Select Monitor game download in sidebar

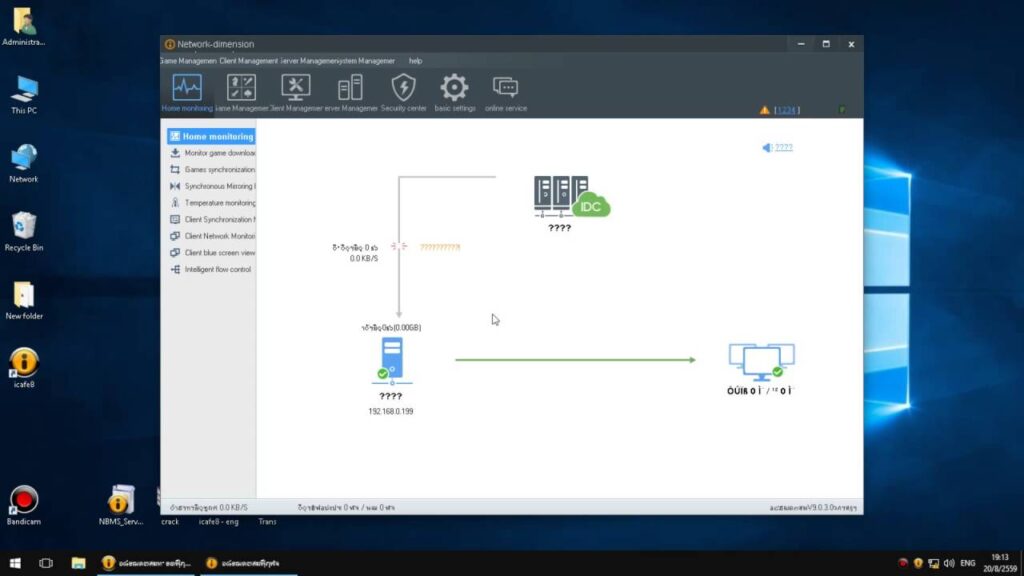(x=212, y=153)
